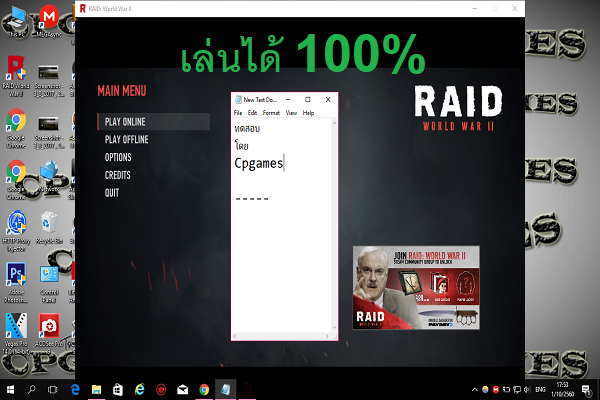600x400 pixels.
Task: Open the Windows Start menu
Action: 10,390
